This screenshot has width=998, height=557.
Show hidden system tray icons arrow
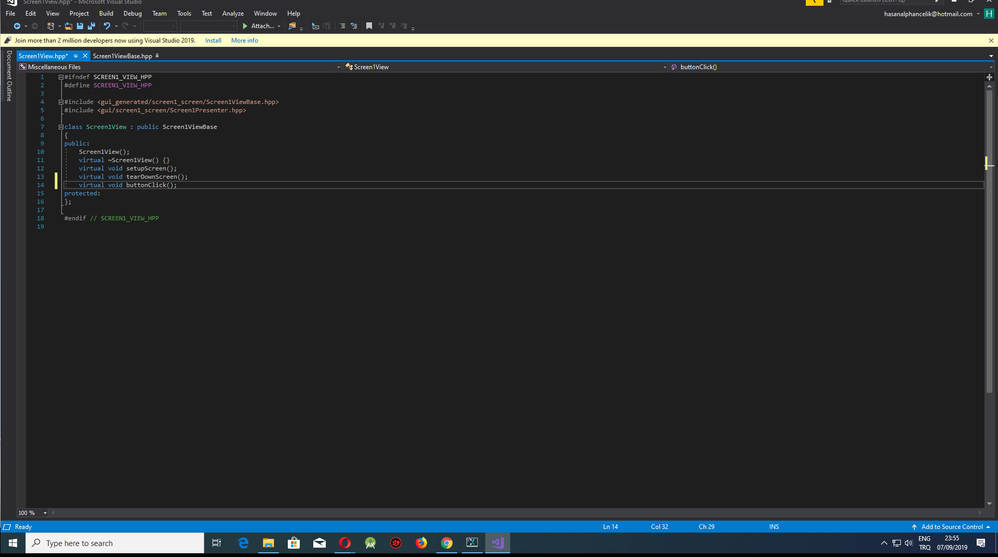pyautogui.click(x=883, y=543)
